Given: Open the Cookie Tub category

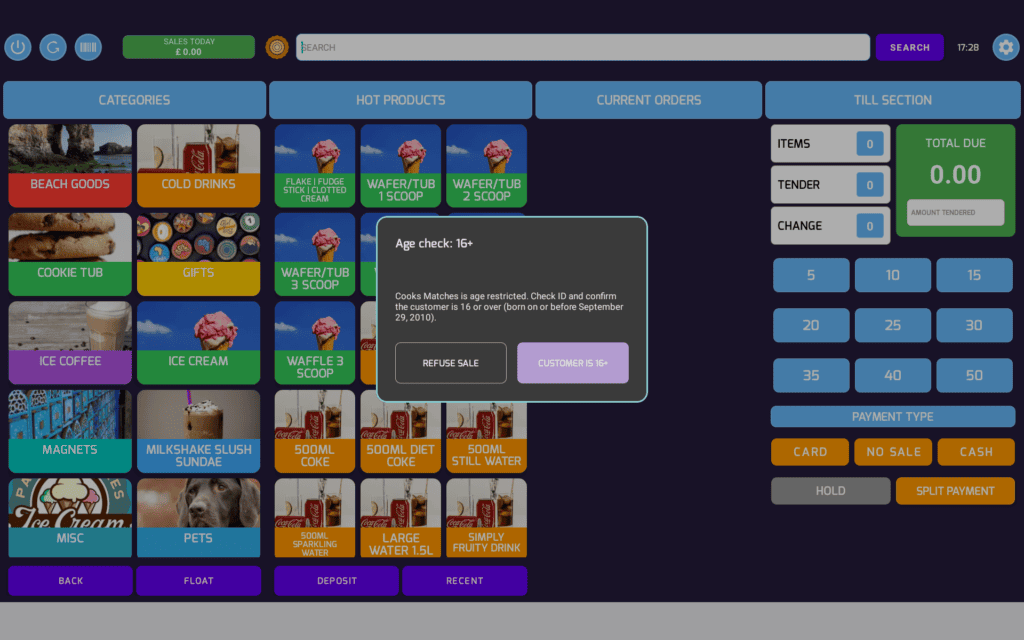Looking at the screenshot, I should [x=70, y=254].
